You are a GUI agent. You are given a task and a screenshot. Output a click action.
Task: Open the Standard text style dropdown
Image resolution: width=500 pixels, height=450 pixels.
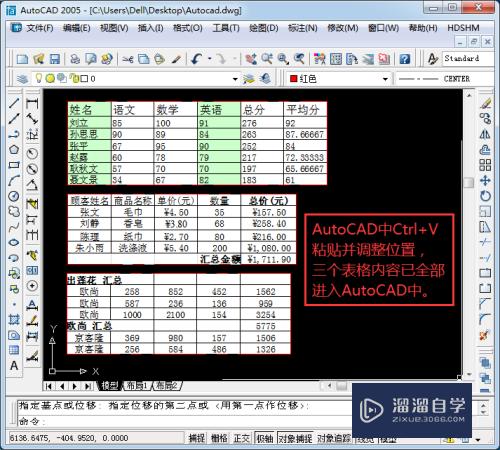(x=468, y=58)
